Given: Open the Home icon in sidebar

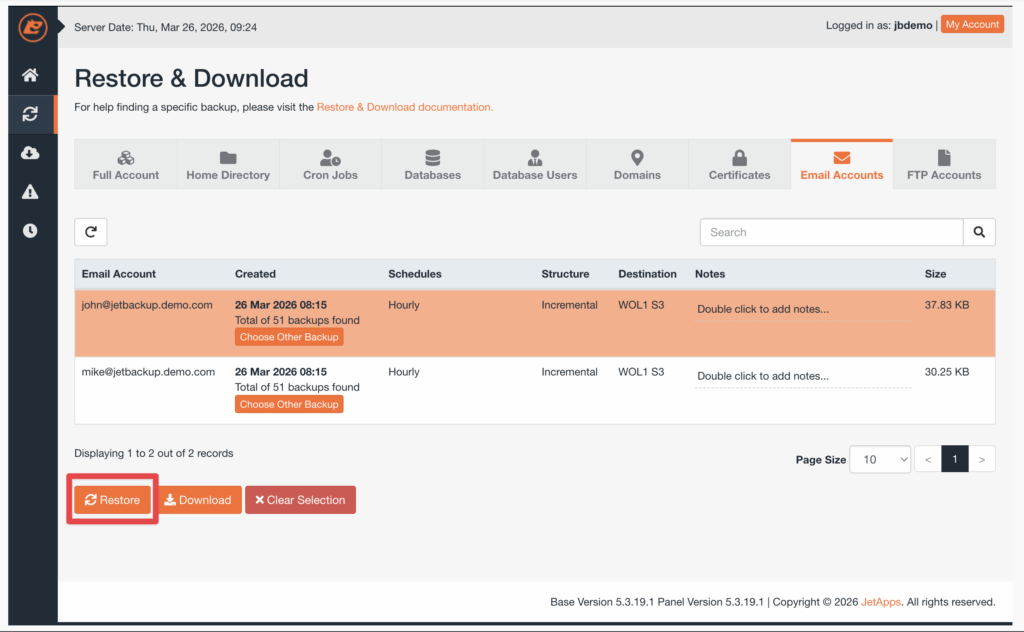Looking at the screenshot, I should tap(30, 75).
